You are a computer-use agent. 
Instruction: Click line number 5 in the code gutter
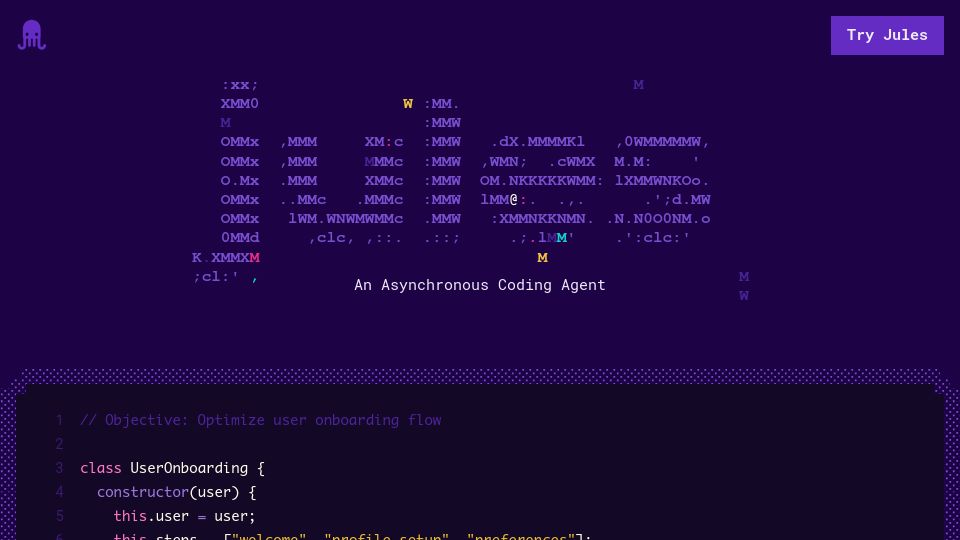coord(59,516)
